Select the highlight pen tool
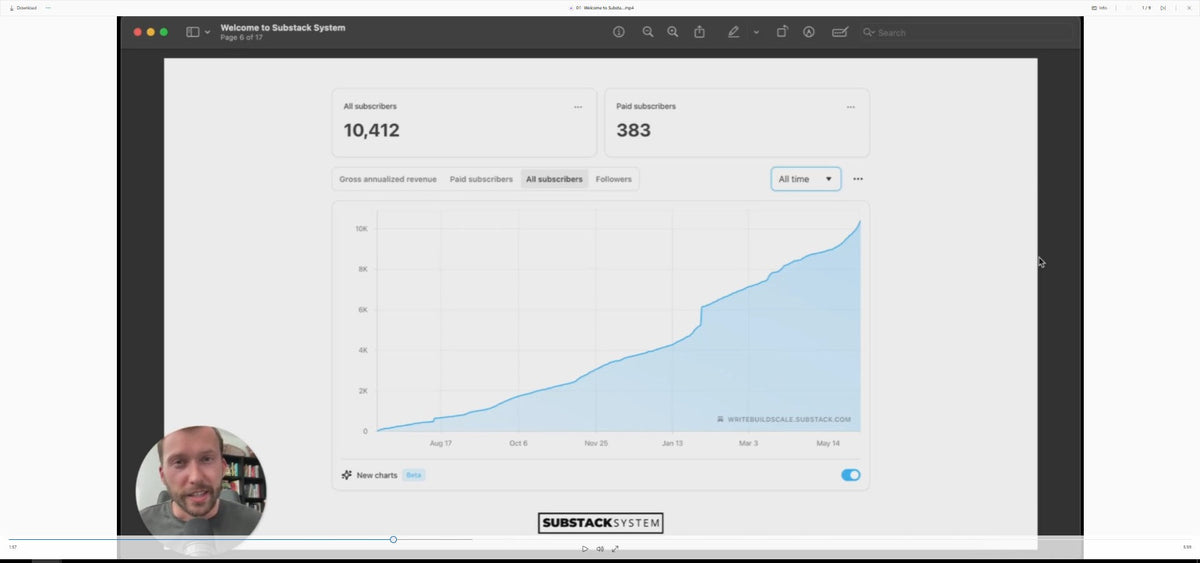Image resolution: width=1200 pixels, height=563 pixels. [734, 32]
